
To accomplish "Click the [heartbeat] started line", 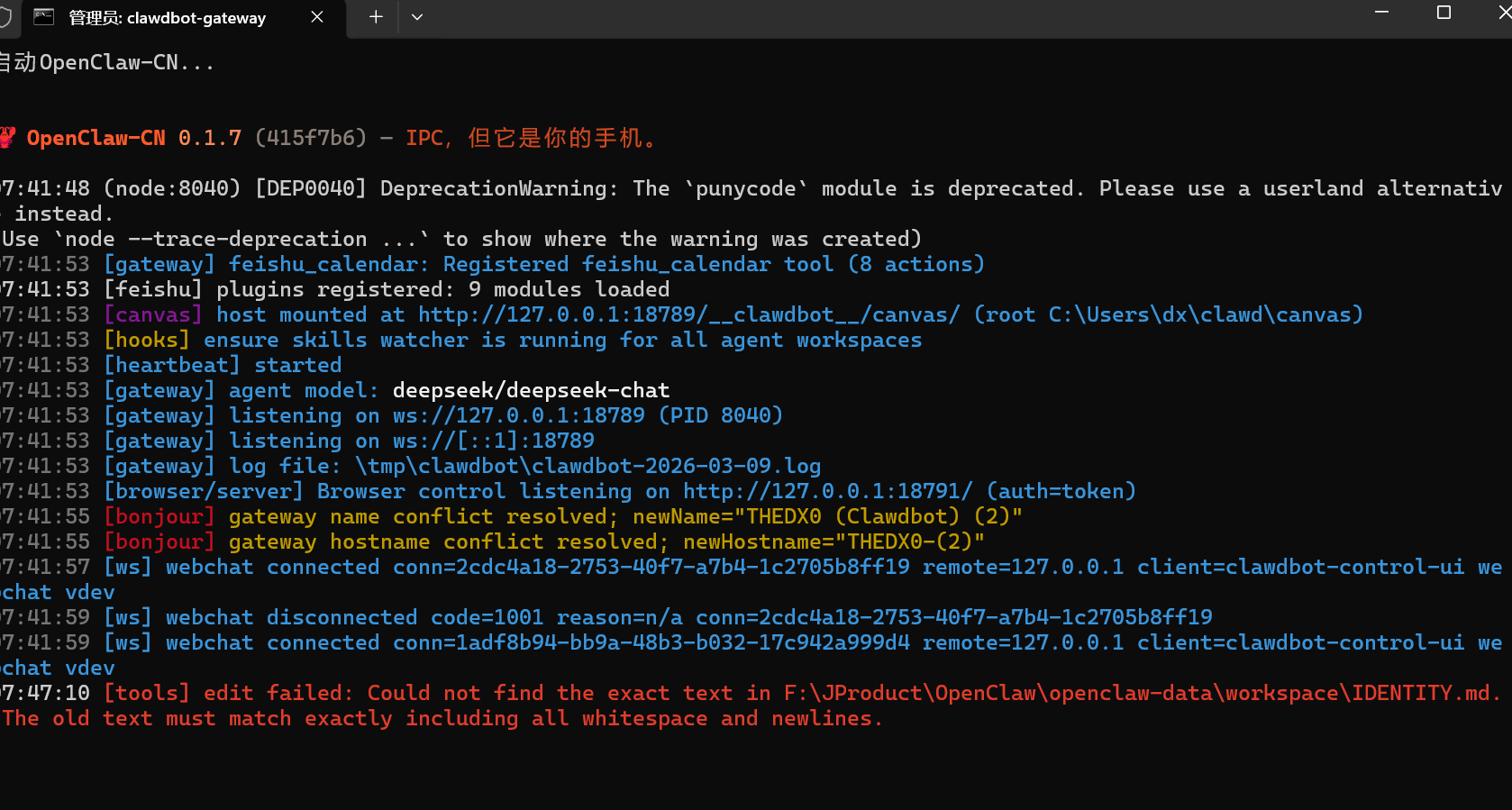I will pyautogui.click(x=223, y=365).
